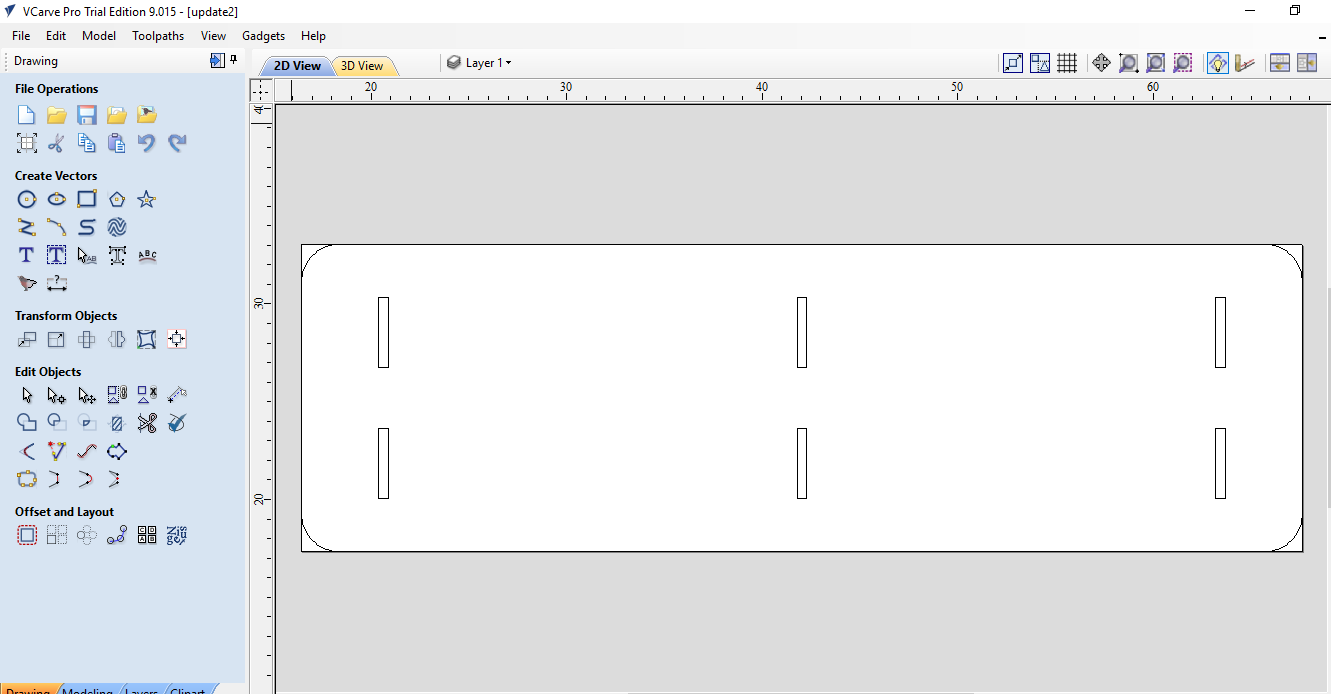Select the Dimension tool
This screenshot has height=694, width=1331.
[x=57, y=283]
